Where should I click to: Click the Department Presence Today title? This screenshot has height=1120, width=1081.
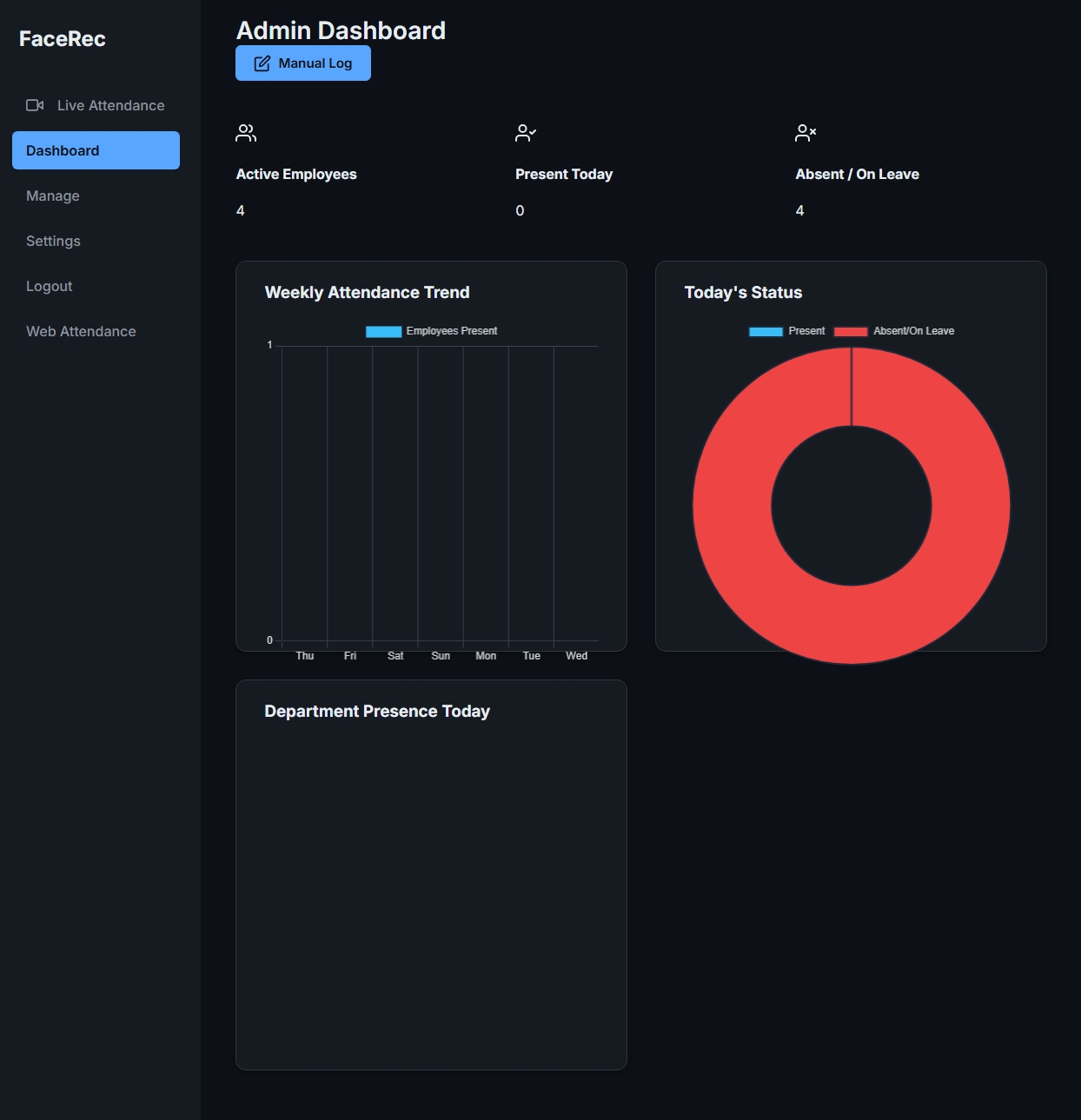pyautogui.click(x=377, y=711)
